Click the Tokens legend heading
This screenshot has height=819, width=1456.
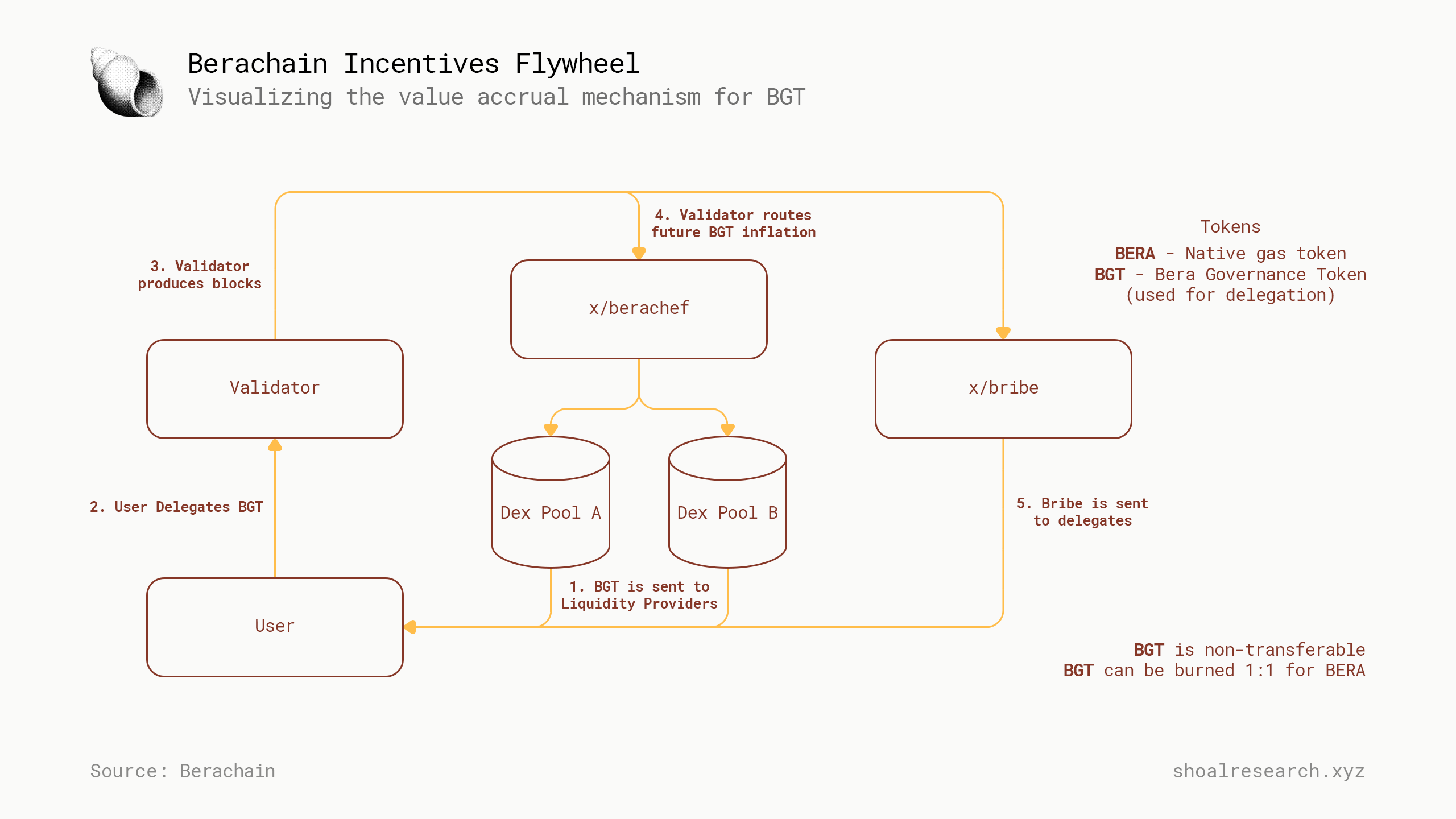[1230, 227]
